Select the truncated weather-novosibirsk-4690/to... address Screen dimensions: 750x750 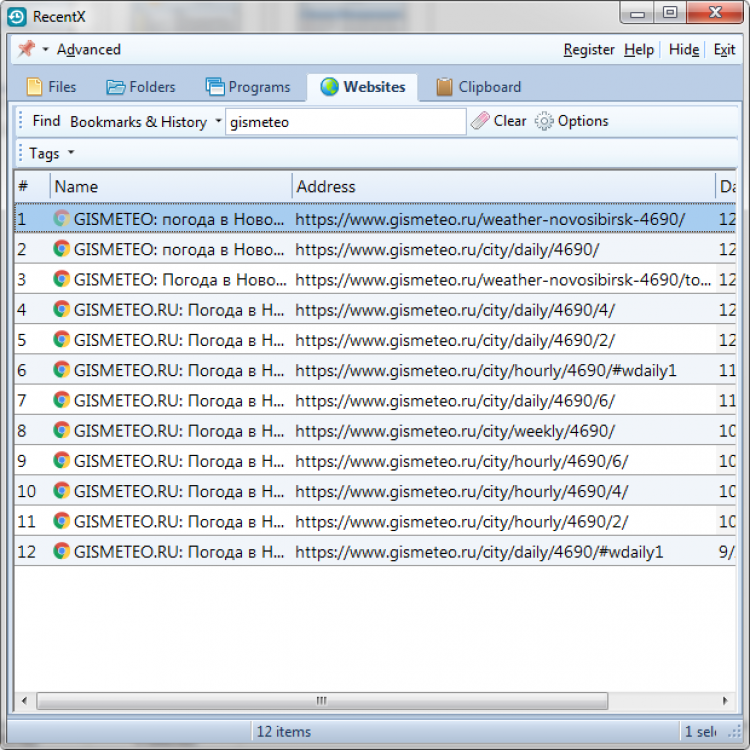click(503, 279)
